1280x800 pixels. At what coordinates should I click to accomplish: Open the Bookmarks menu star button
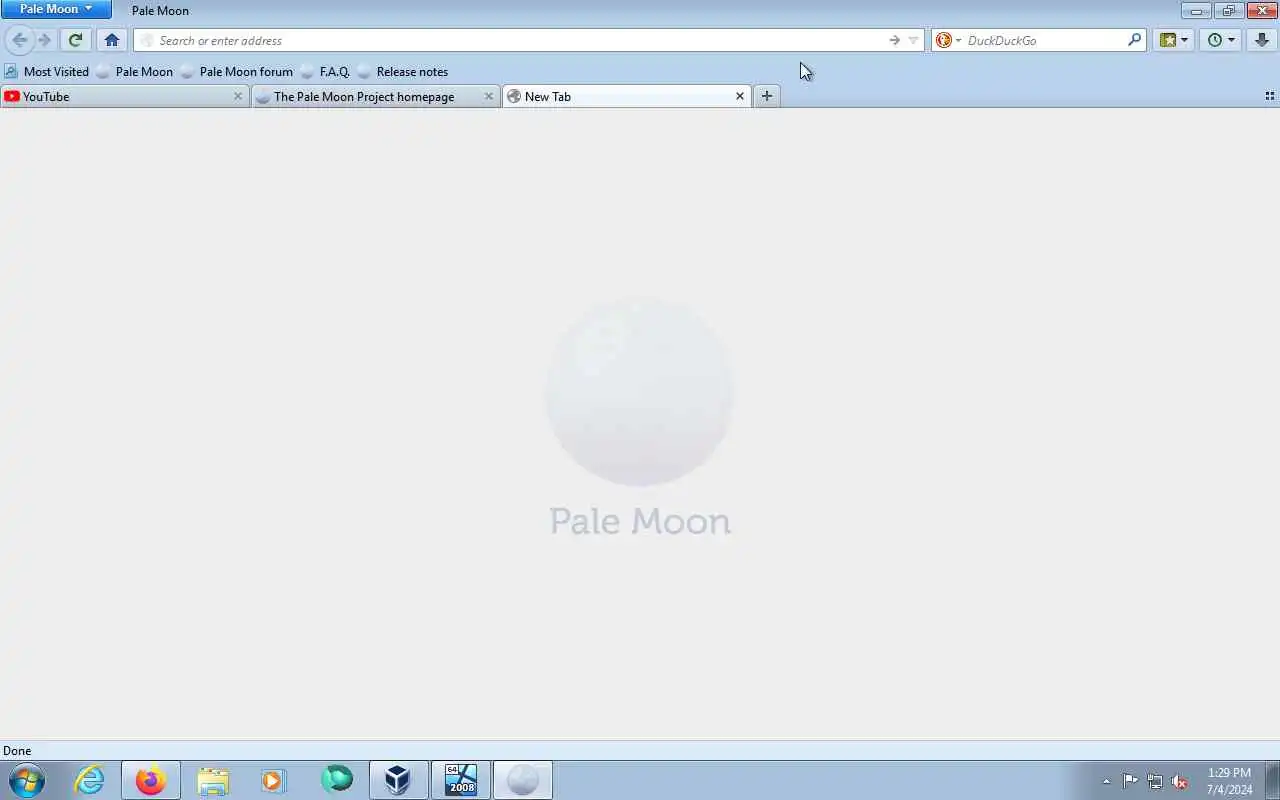coord(1167,40)
